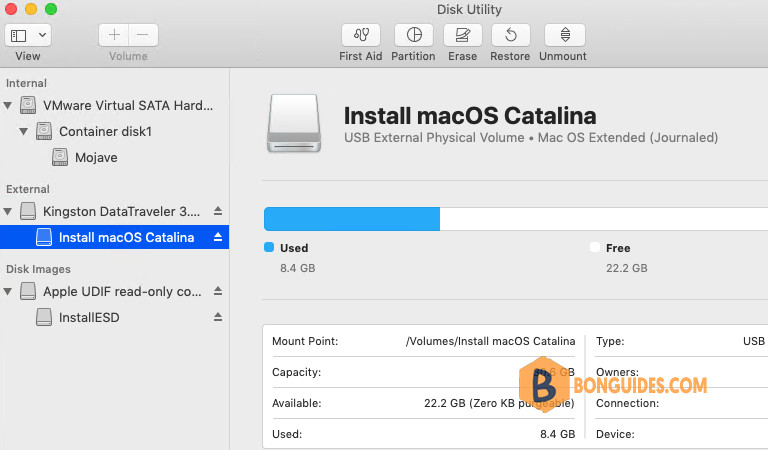Click the Available value 22.2 GB (Zero KB purgeable)
The height and width of the screenshot is (450, 768).
click(x=499, y=403)
